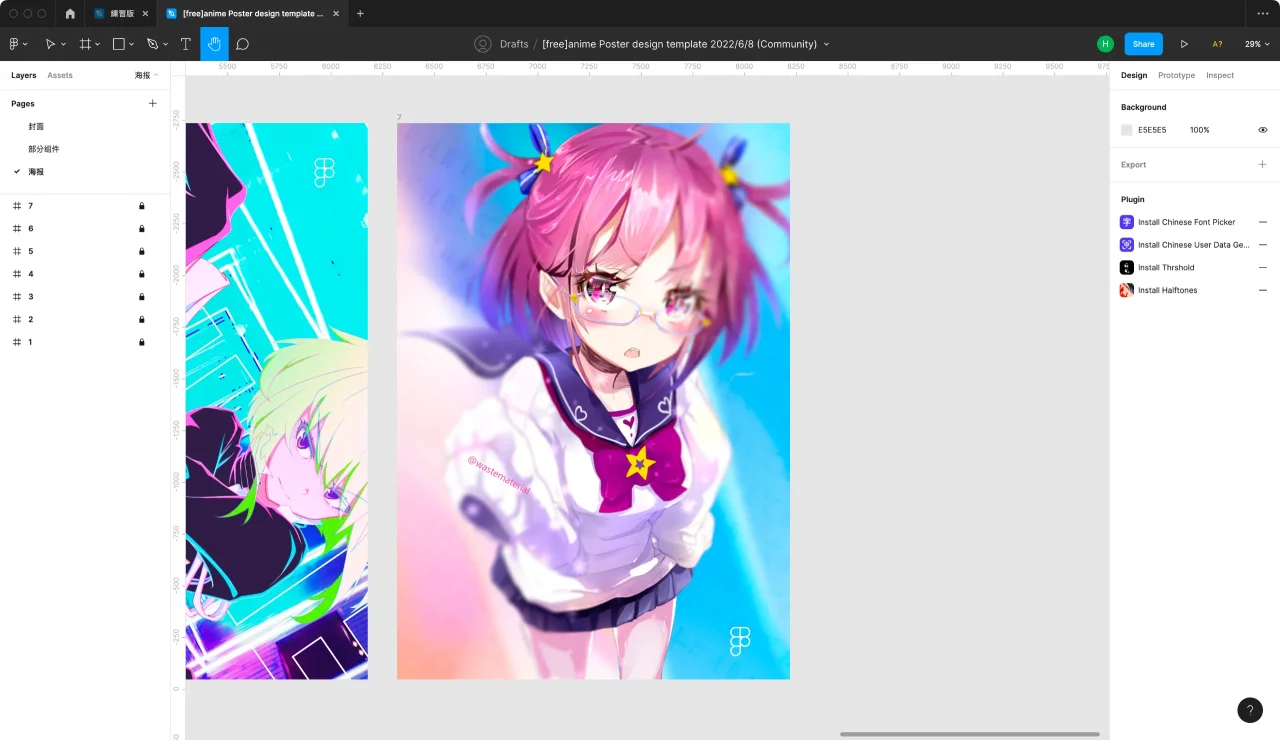The height and width of the screenshot is (740, 1280).
Task: Click the pink-haired girl poster frame
Action: [593, 401]
